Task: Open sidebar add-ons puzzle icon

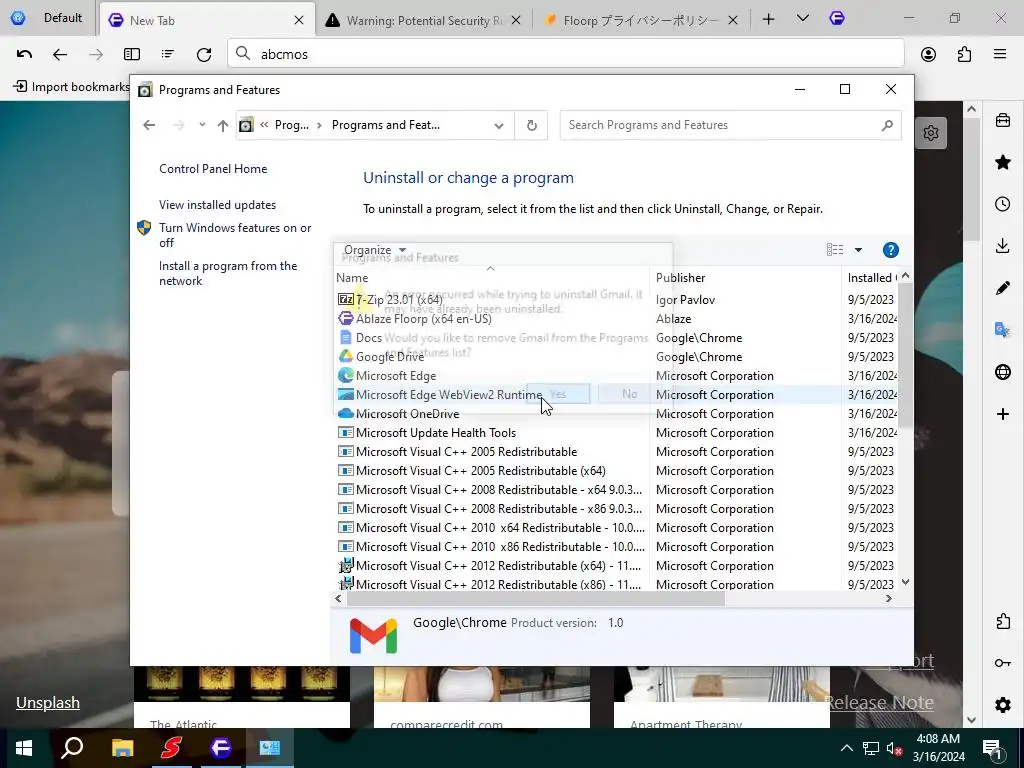Action: (x=1002, y=621)
